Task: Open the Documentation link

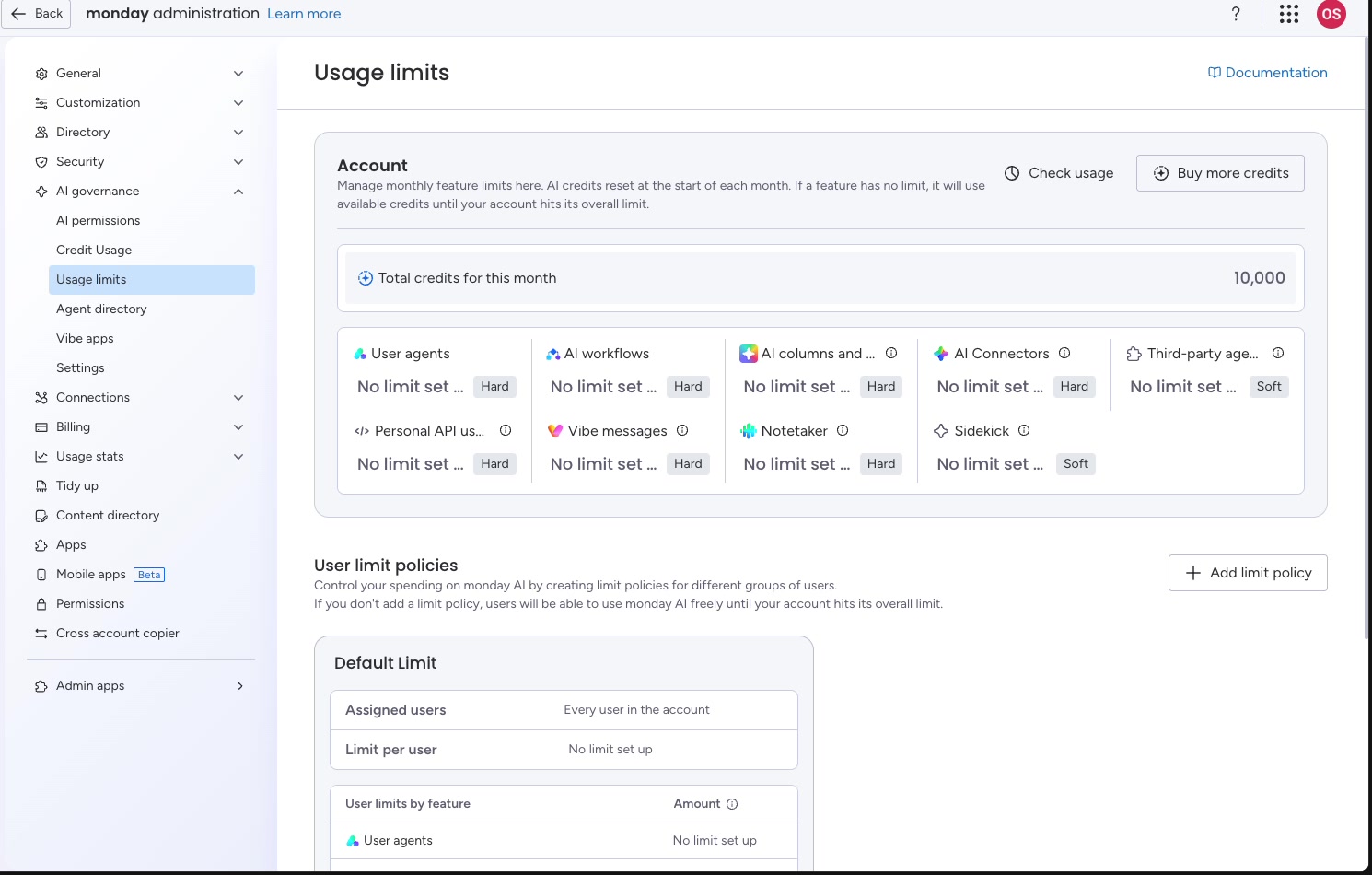Action: pyautogui.click(x=1267, y=73)
